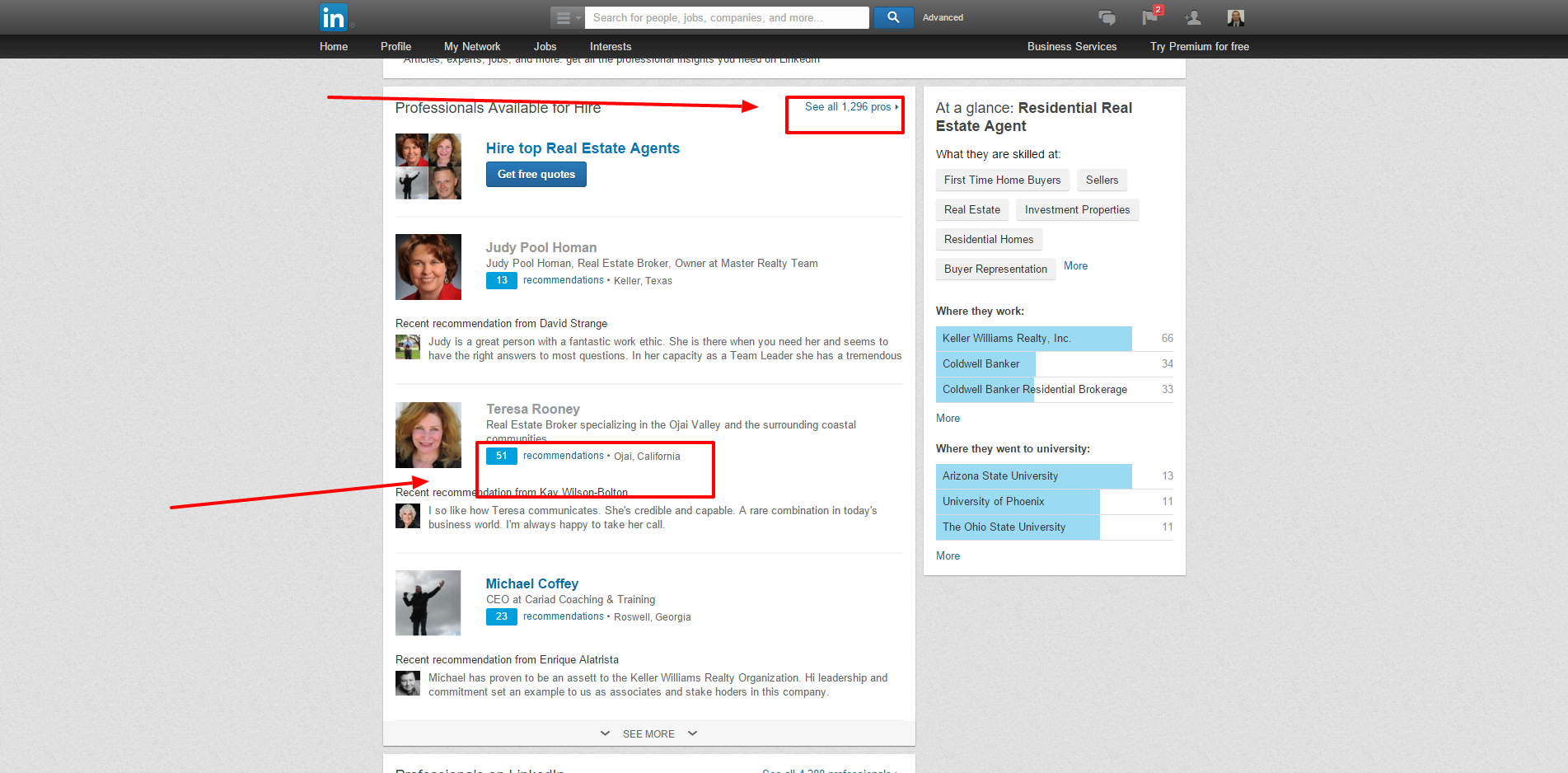Viewport: 1568px width, 773px height.
Task: Click inside the search input field
Action: pos(725,16)
